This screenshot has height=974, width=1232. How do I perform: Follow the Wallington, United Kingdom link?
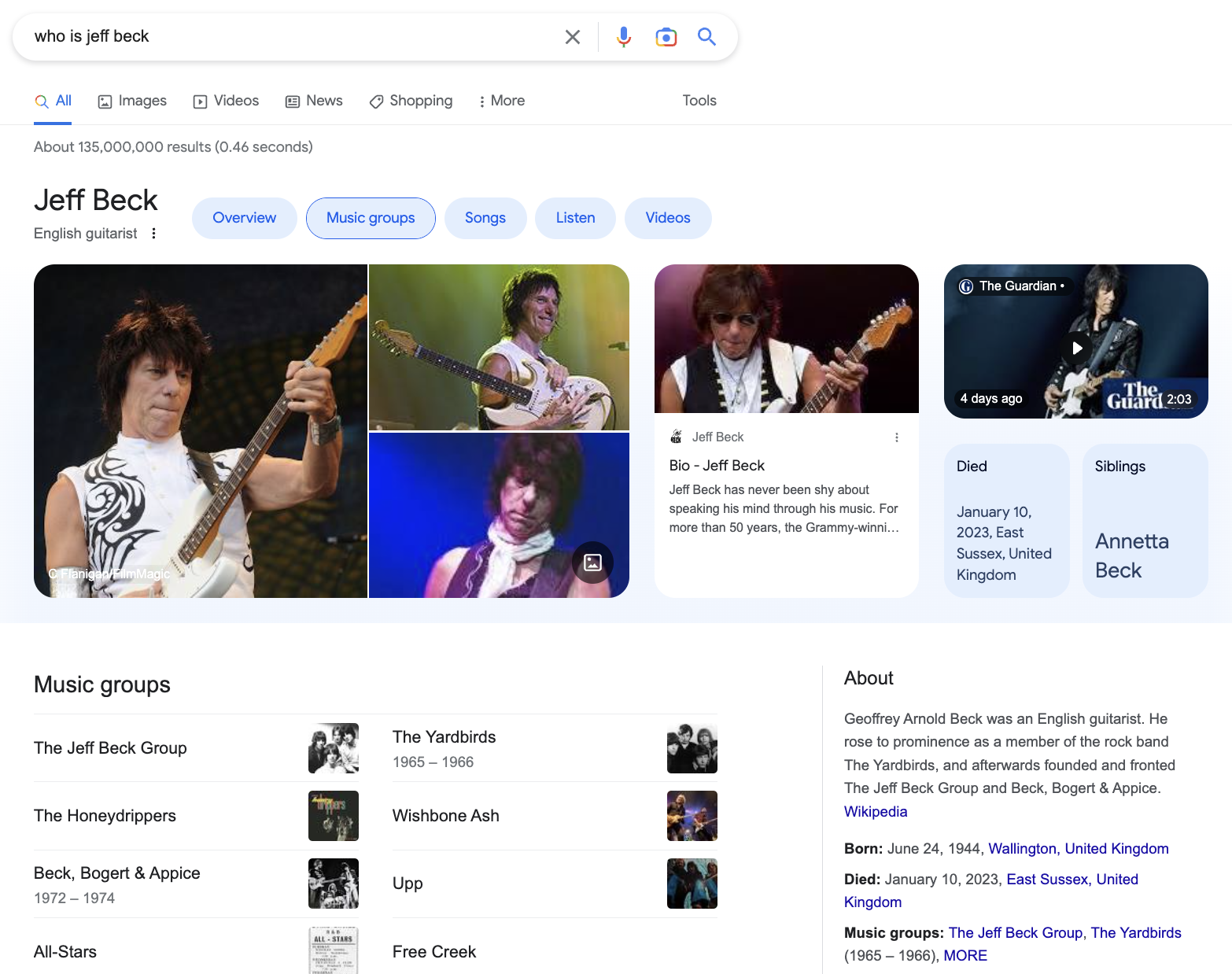(x=1079, y=848)
